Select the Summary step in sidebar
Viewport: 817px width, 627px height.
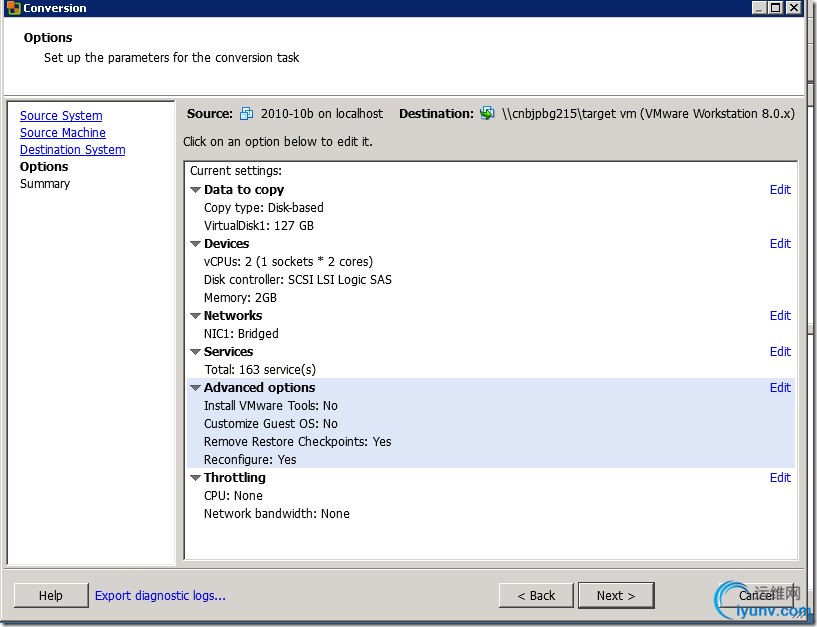45,184
